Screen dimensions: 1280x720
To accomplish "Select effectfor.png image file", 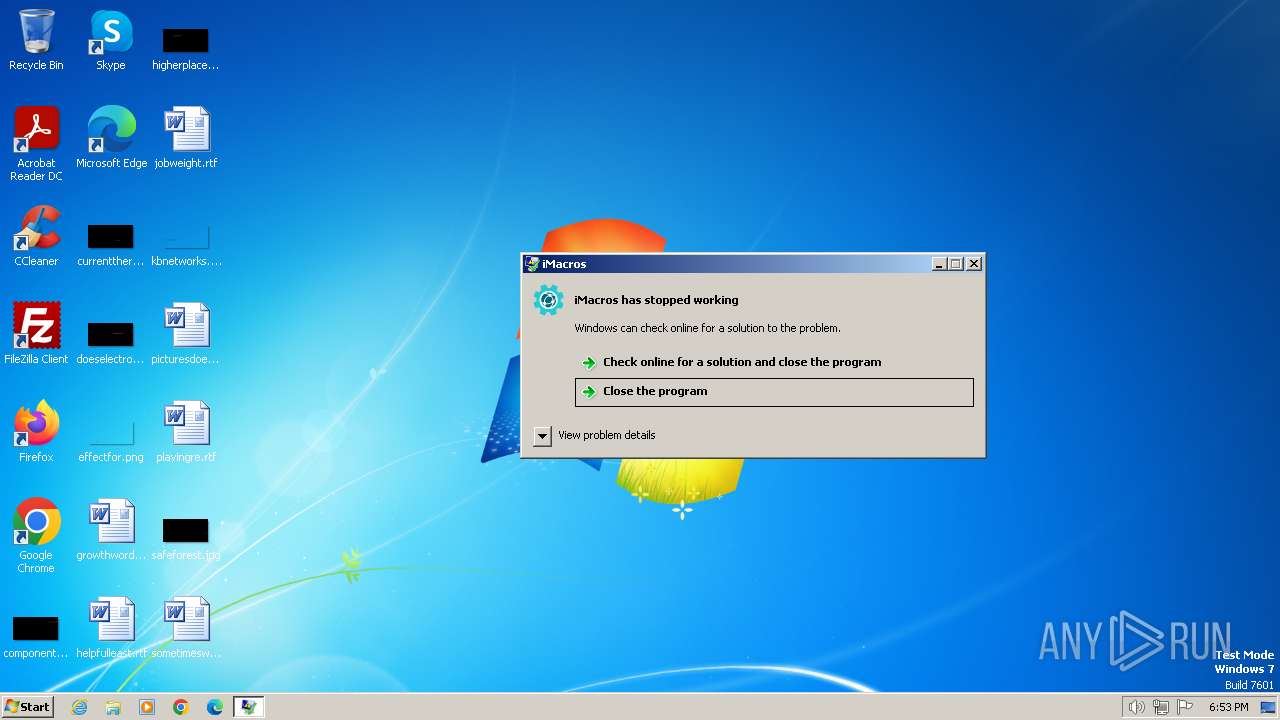I will pos(111,440).
